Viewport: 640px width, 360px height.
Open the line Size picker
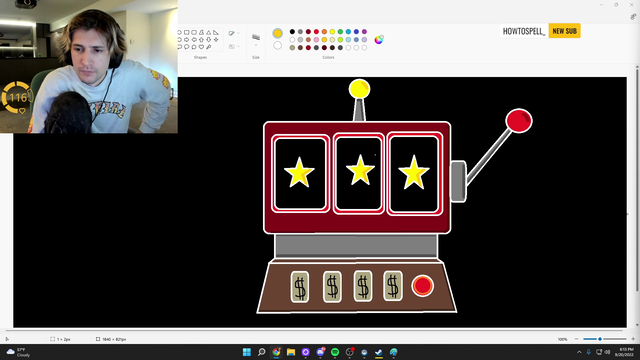tap(256, 37)
